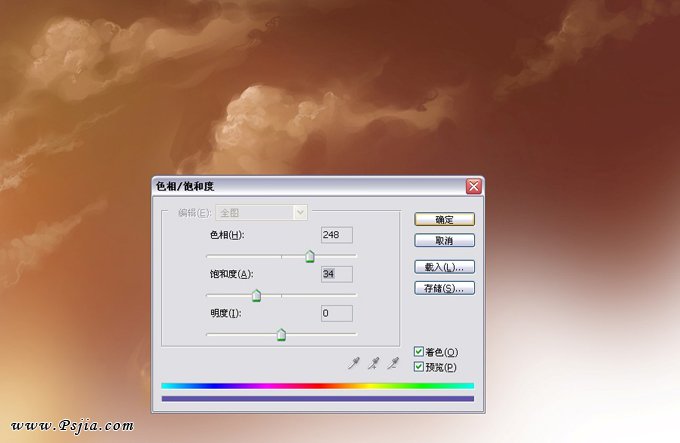The image size is (680, 443).
Task: Click the 色相 hue slider handle
Action: tap(310, 256)
